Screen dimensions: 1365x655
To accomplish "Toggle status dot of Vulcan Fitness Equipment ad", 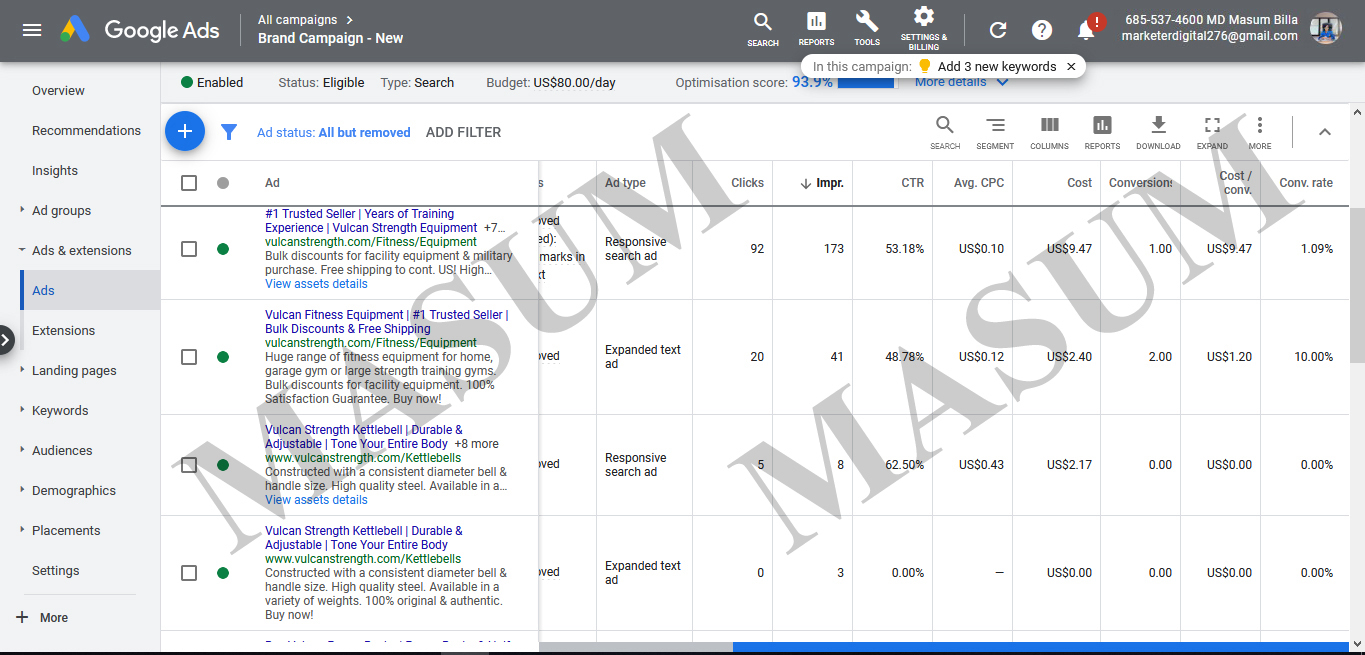I will 223,357.
